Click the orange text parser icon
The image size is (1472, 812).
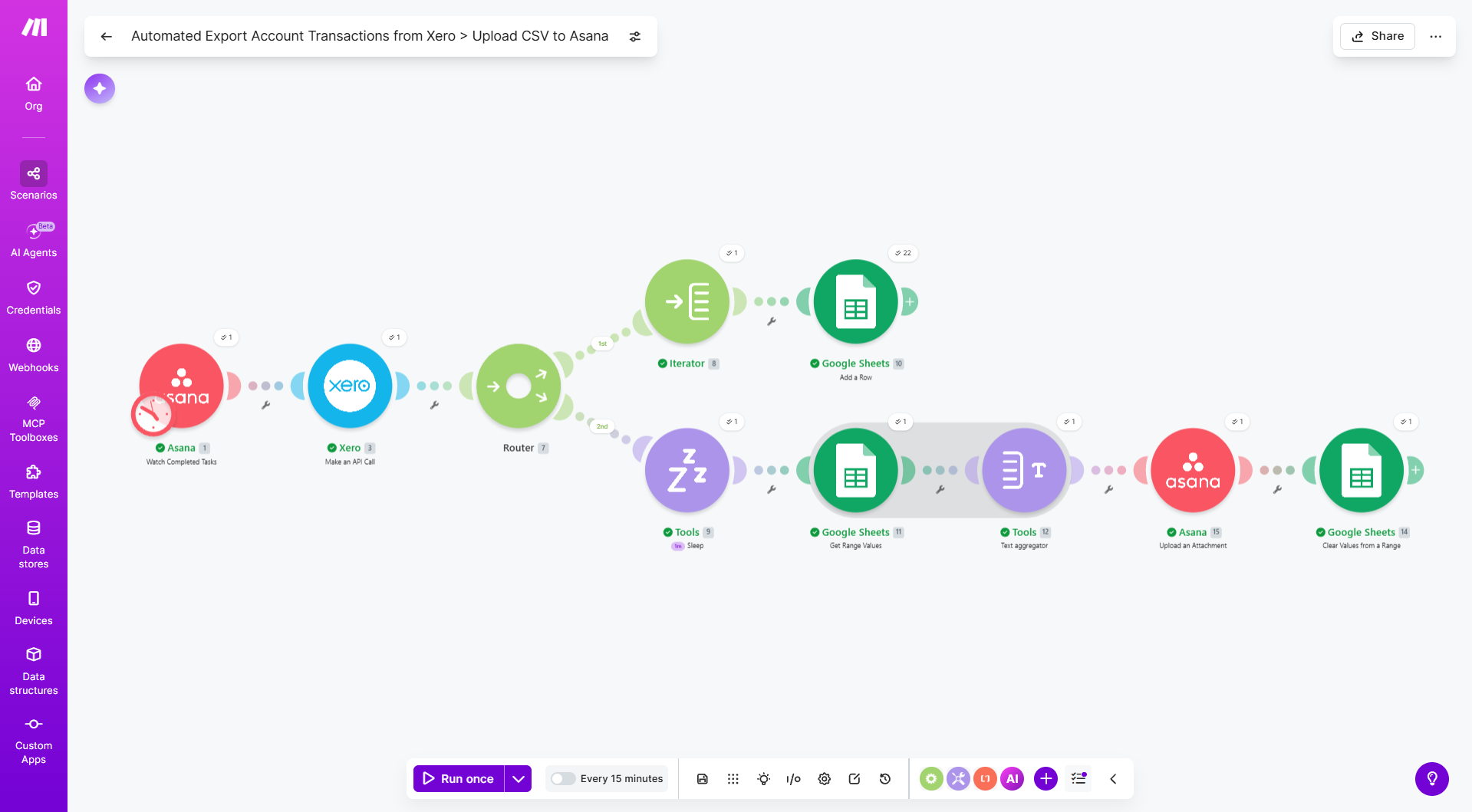click(985, 779)
